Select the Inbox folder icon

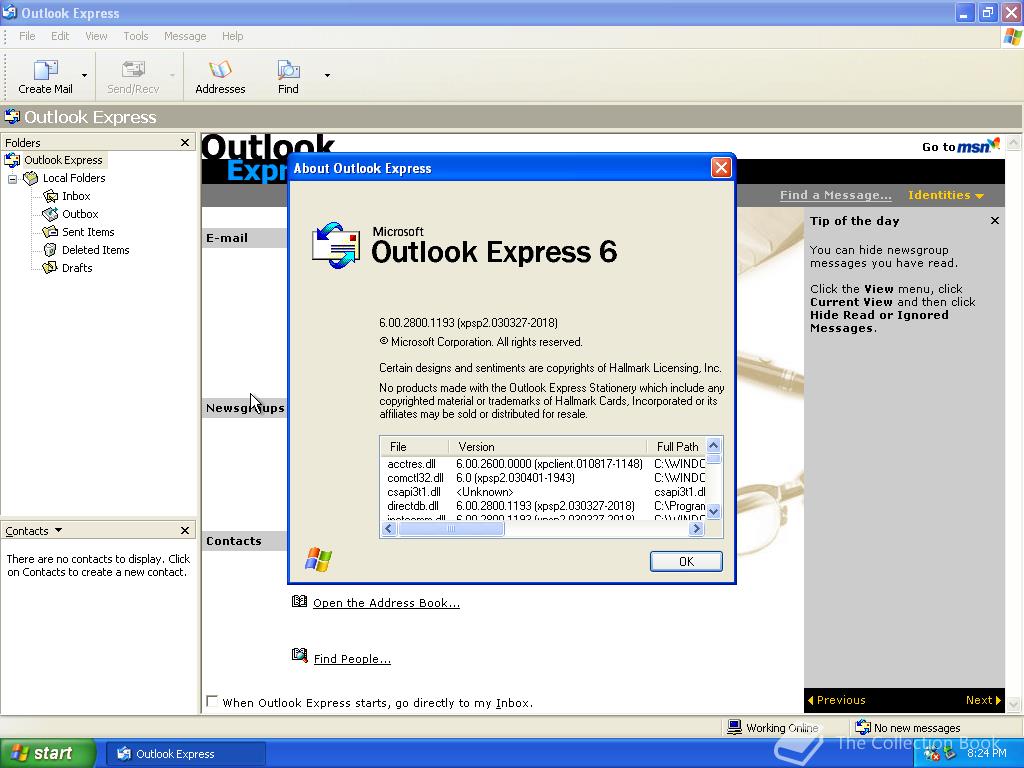50,196
